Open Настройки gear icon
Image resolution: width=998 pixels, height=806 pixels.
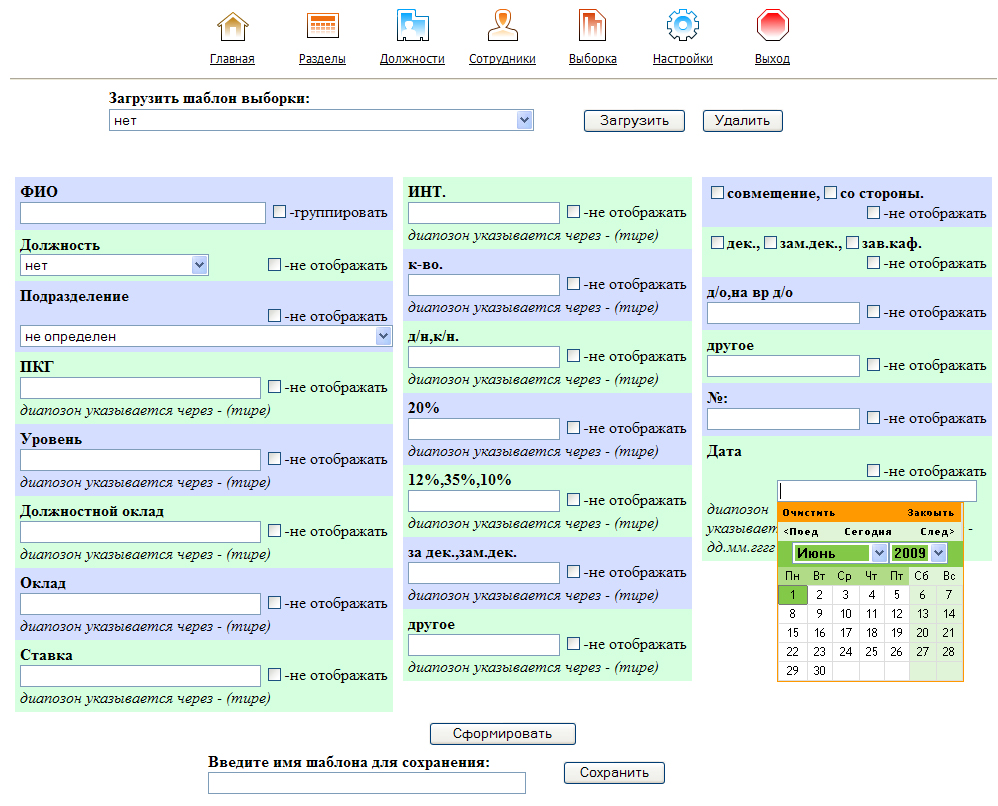coord(682,26)
